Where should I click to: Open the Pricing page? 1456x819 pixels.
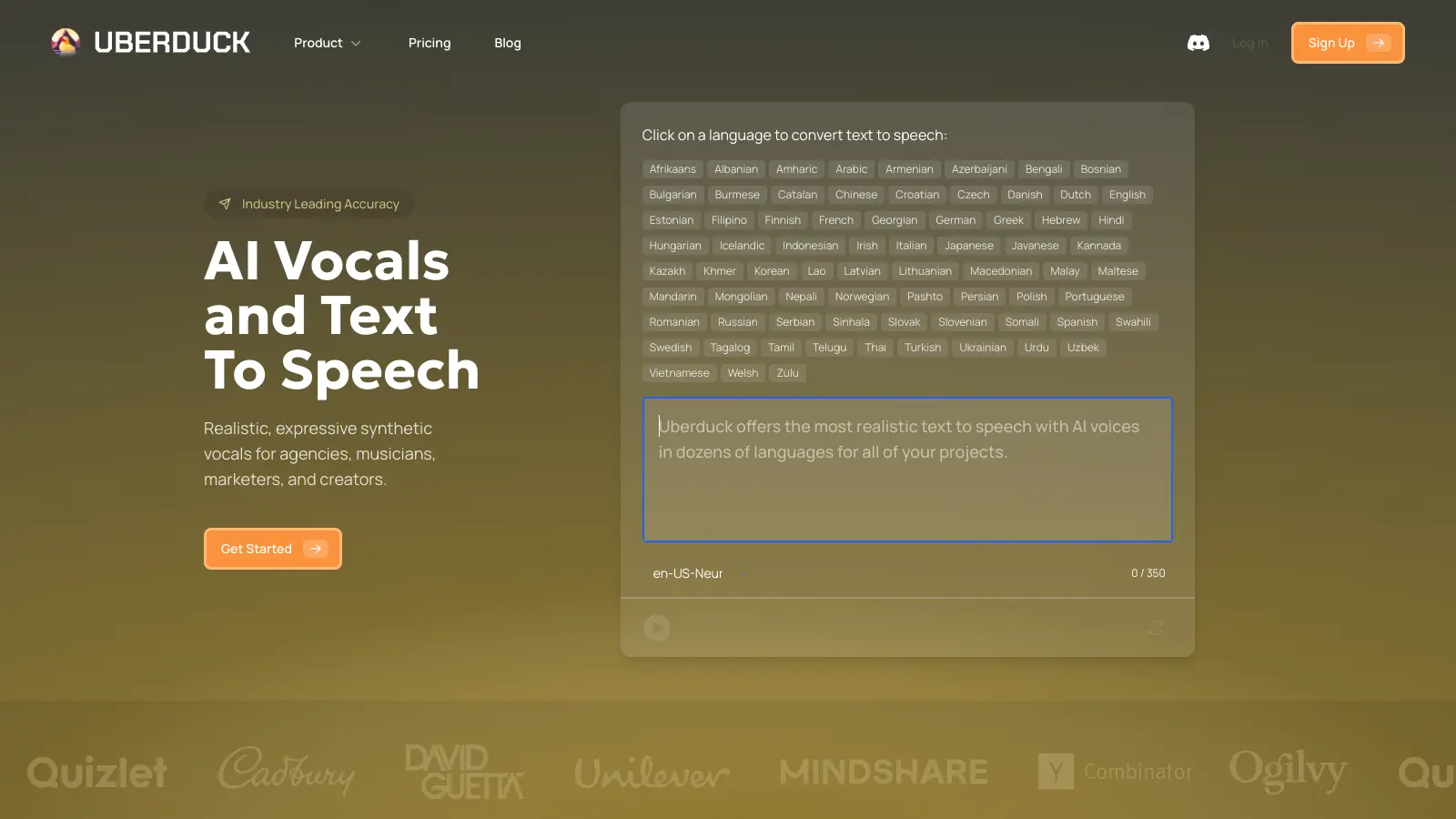point(429,43)
